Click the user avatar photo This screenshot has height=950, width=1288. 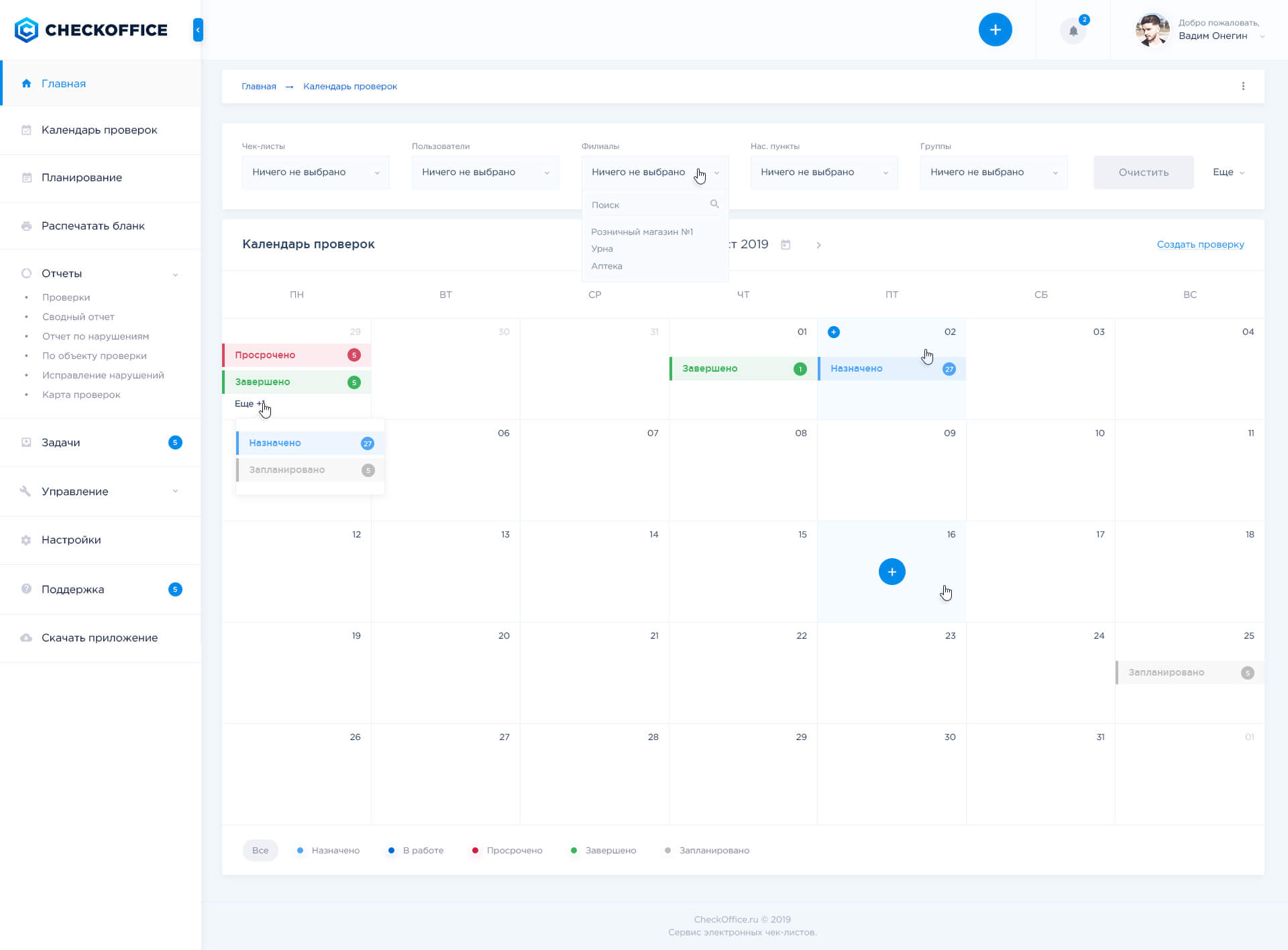1152,30
